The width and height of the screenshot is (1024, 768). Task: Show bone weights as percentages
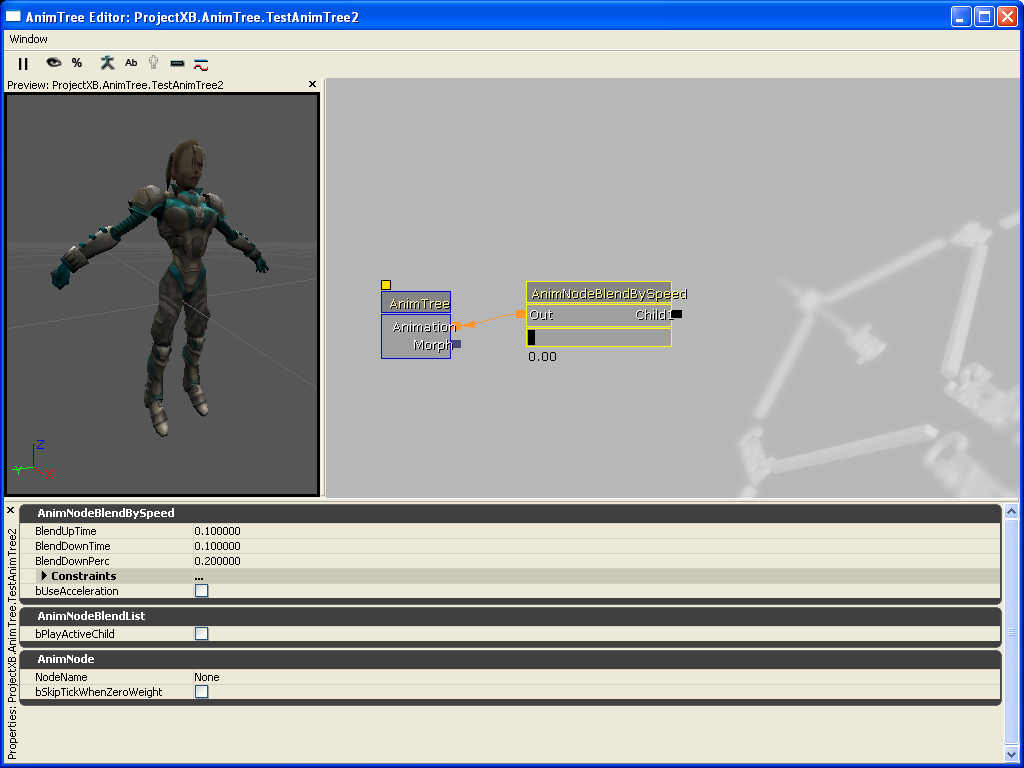point(77,63)
